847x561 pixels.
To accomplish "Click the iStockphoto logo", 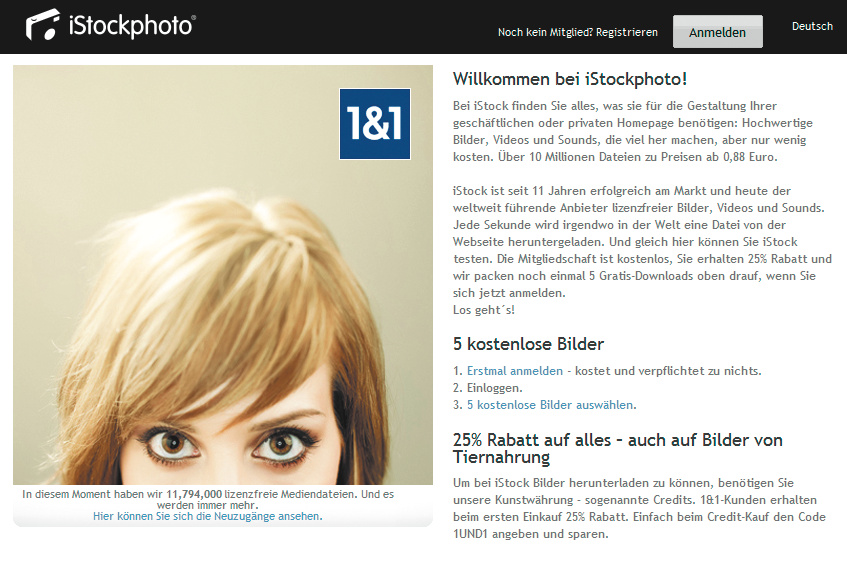I will tap(111, 25).
